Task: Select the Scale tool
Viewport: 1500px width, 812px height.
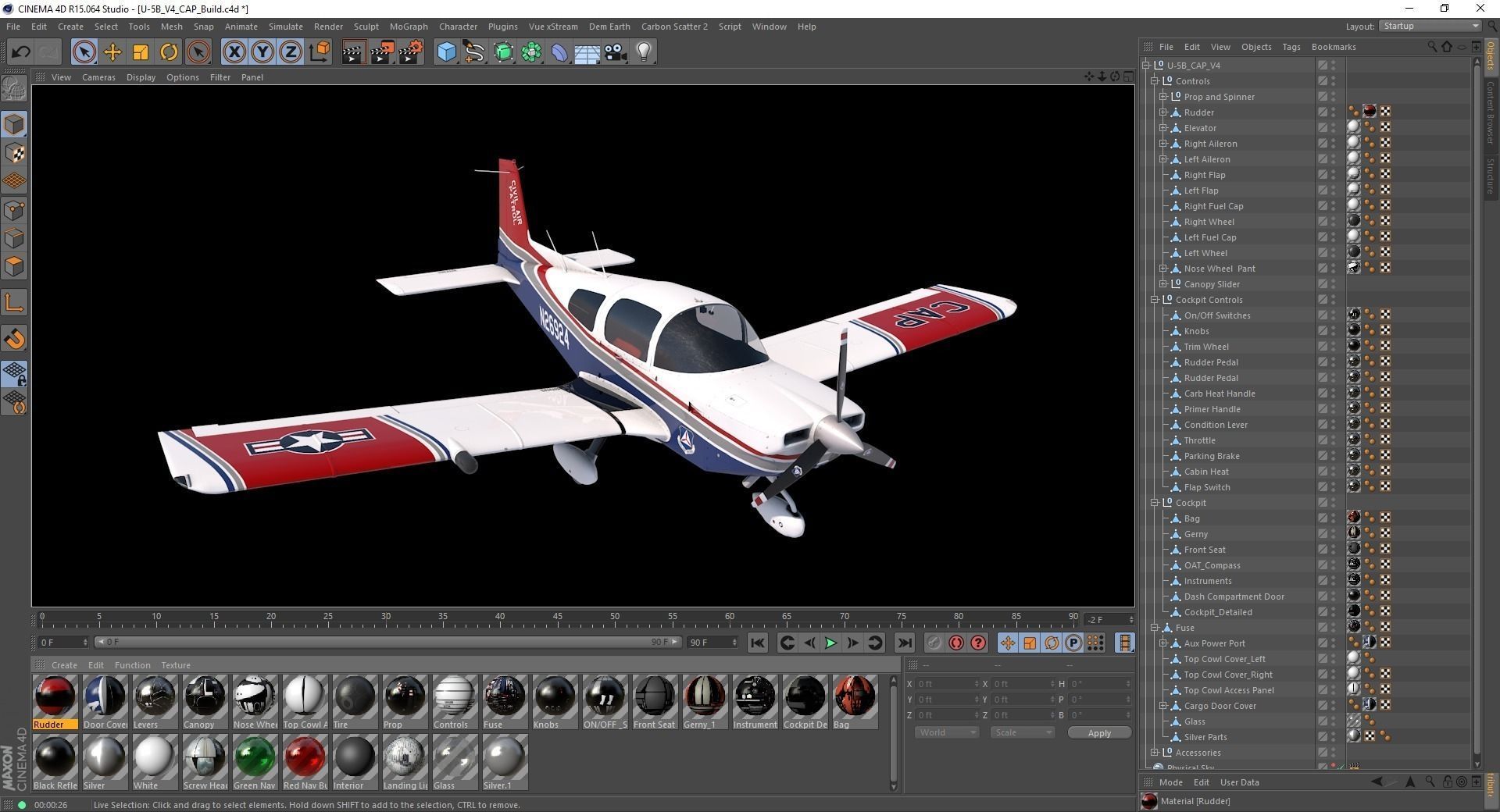Action: tap(141, 52)
